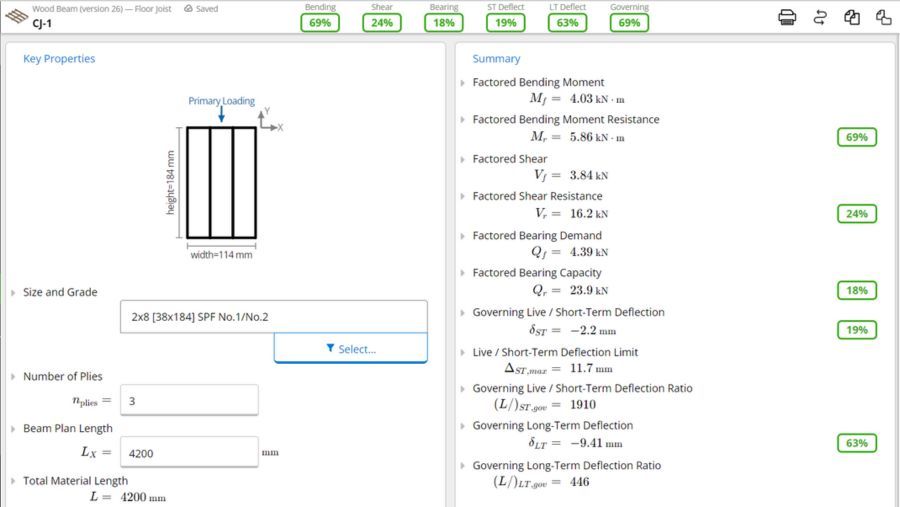Click the size and grade field 2x8 SPF
The height and width of the screenshot is (507, 900).
pos(274,316)
